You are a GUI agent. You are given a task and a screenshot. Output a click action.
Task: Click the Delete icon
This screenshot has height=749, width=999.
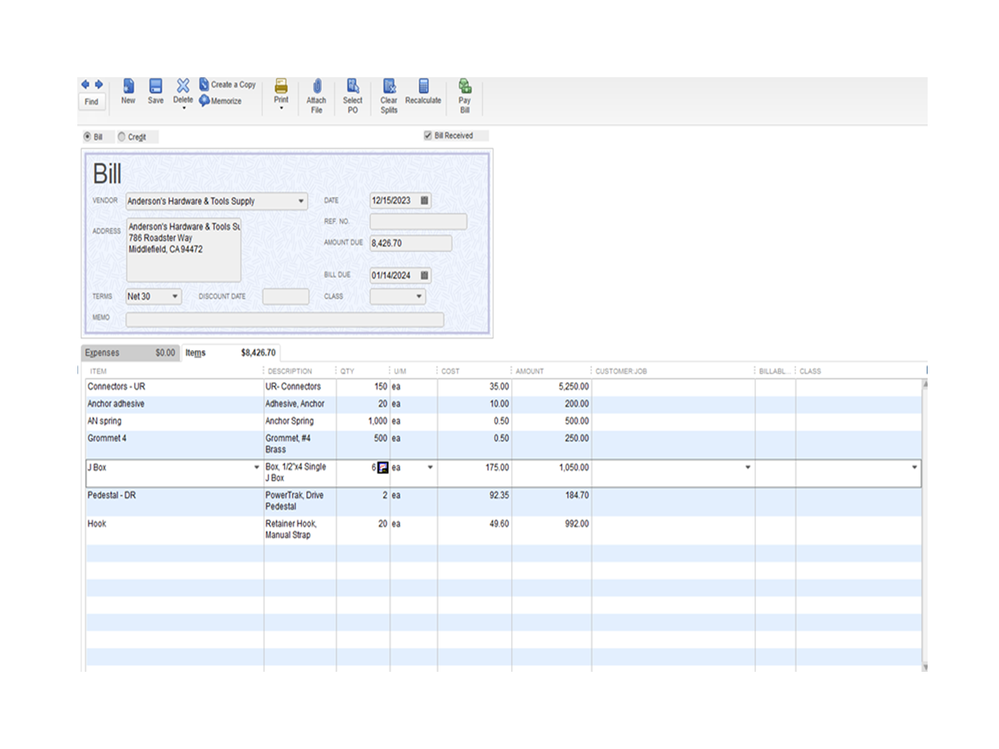(183, 87)
